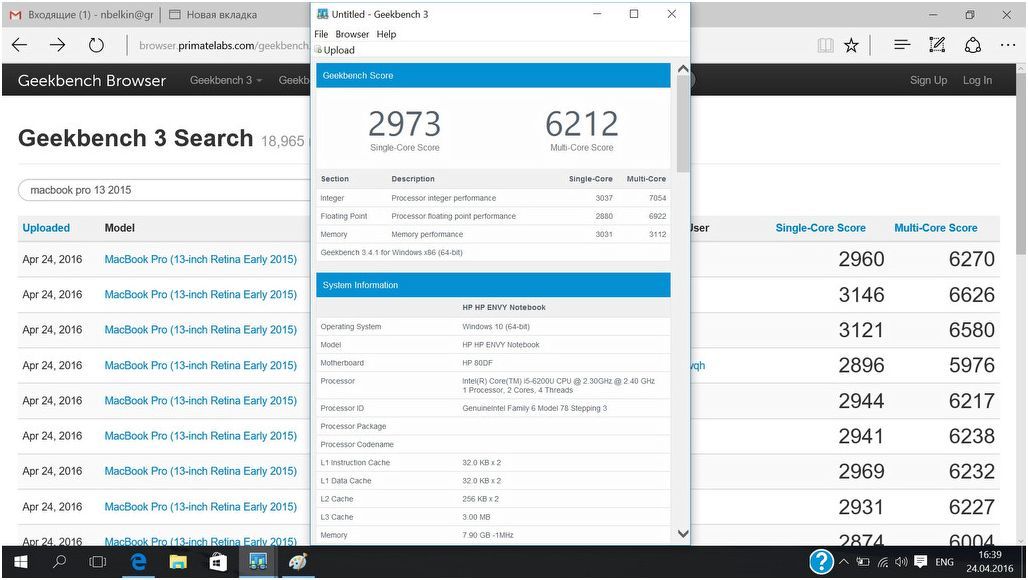Open the File menu in Geekbench 3
This screenshot has height=580, width=1028.
[321, 34]
